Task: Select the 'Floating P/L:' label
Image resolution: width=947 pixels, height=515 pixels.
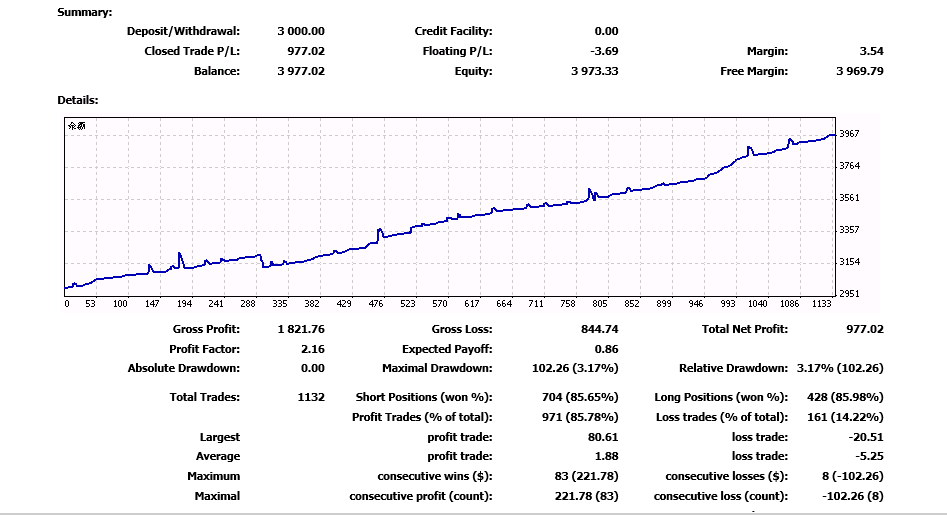Action: pos(457,51)
